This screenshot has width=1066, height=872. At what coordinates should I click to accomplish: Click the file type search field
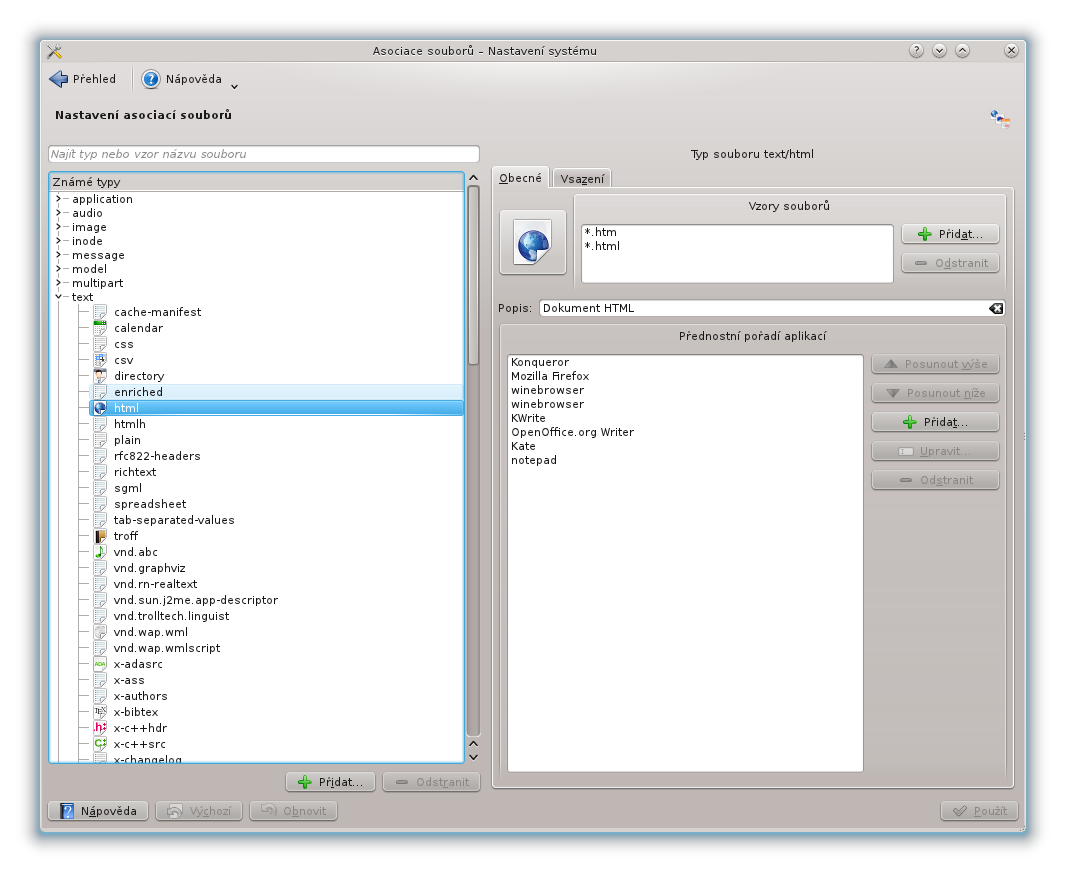coord(264,154)
